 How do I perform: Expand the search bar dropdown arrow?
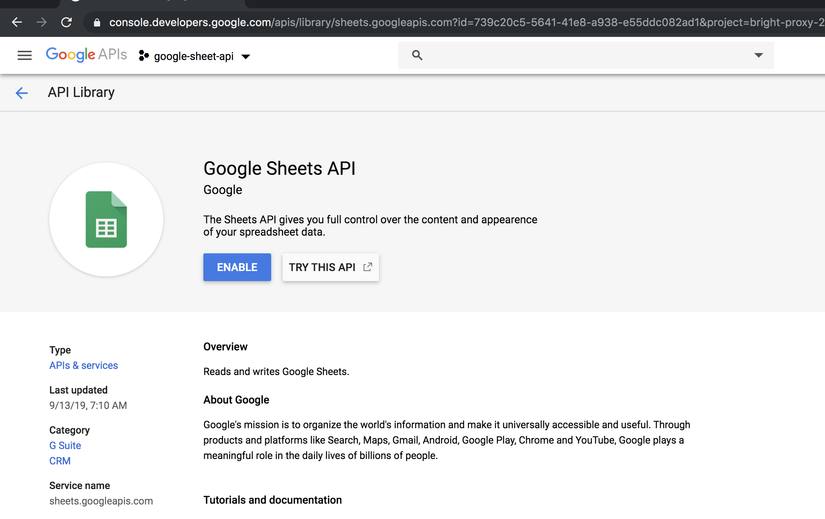coord(758,56)
